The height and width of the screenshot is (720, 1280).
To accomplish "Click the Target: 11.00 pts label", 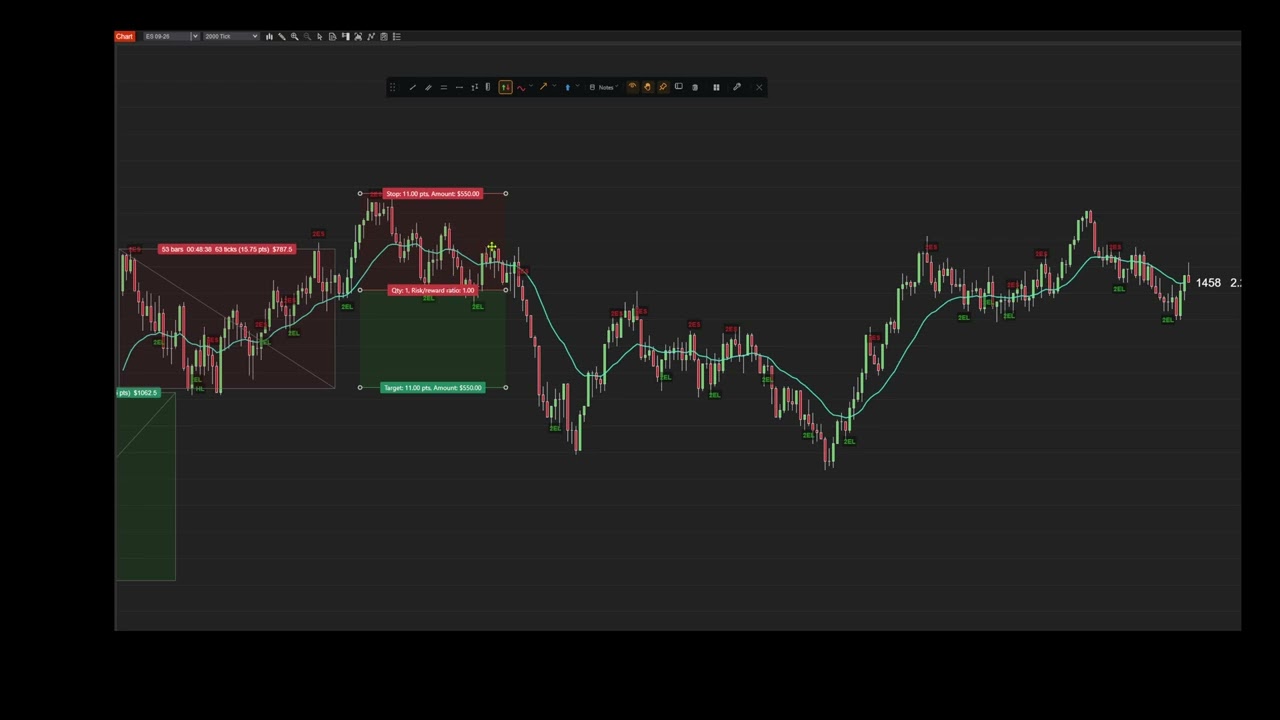I will (x=432, y=388).
